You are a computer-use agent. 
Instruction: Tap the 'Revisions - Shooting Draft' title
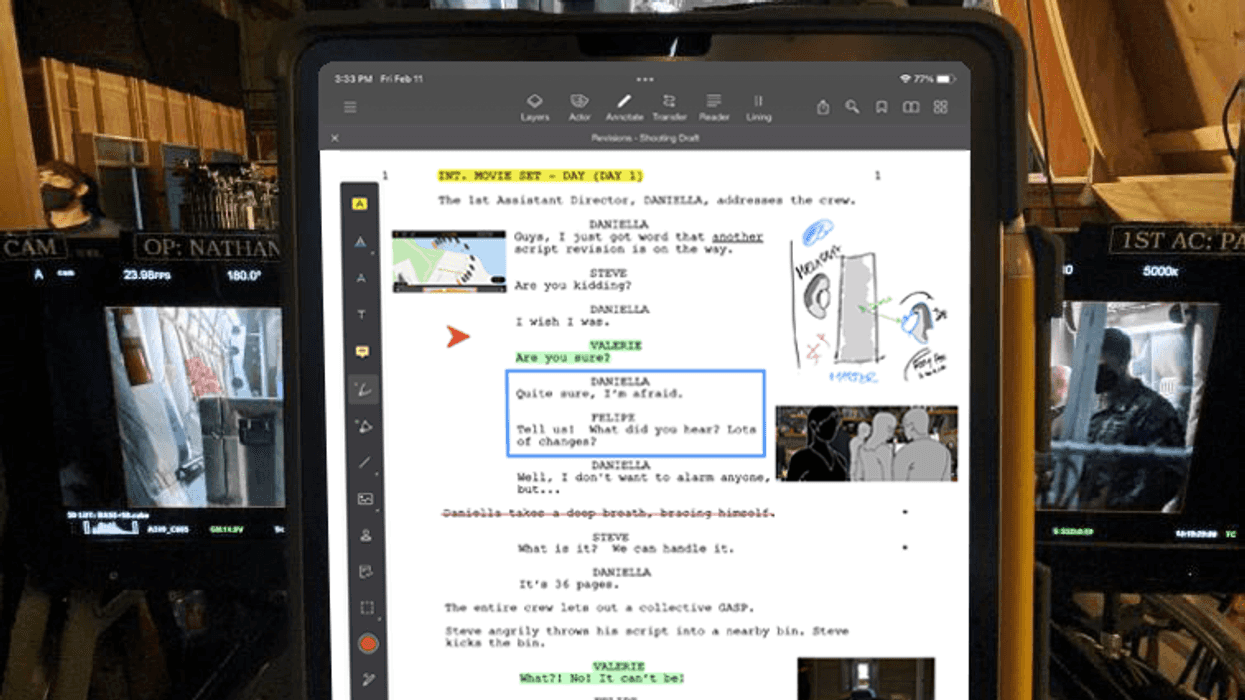pos(645,138)
